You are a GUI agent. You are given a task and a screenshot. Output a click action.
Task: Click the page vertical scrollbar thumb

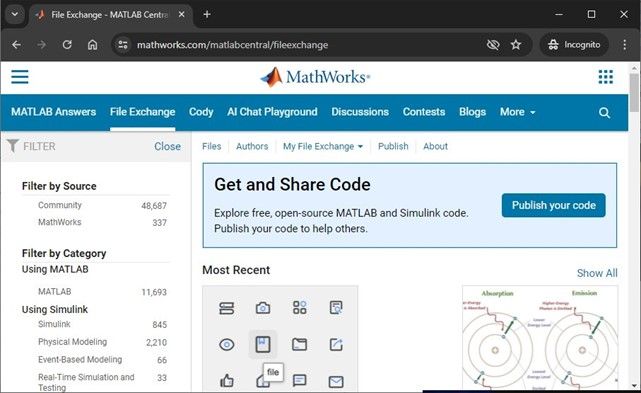(x=634, y=92)
